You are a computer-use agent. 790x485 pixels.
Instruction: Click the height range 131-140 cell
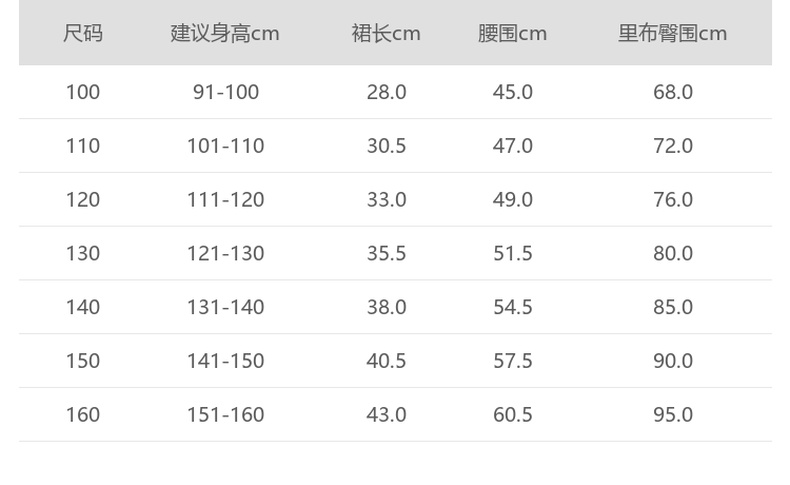225,307
